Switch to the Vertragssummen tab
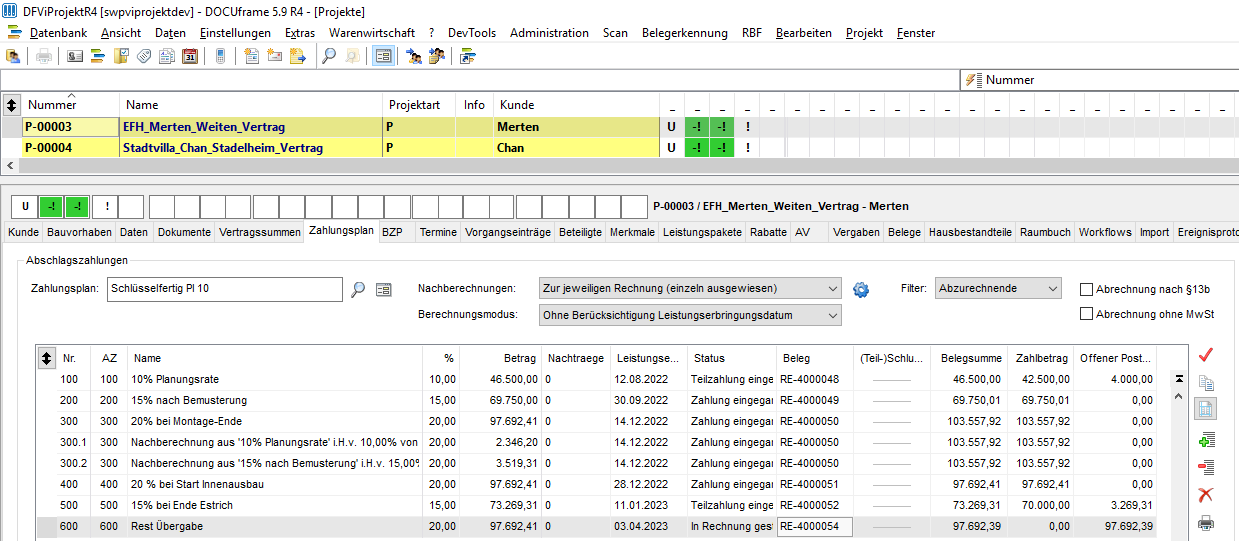1239x541 pixels. [260, 232]
